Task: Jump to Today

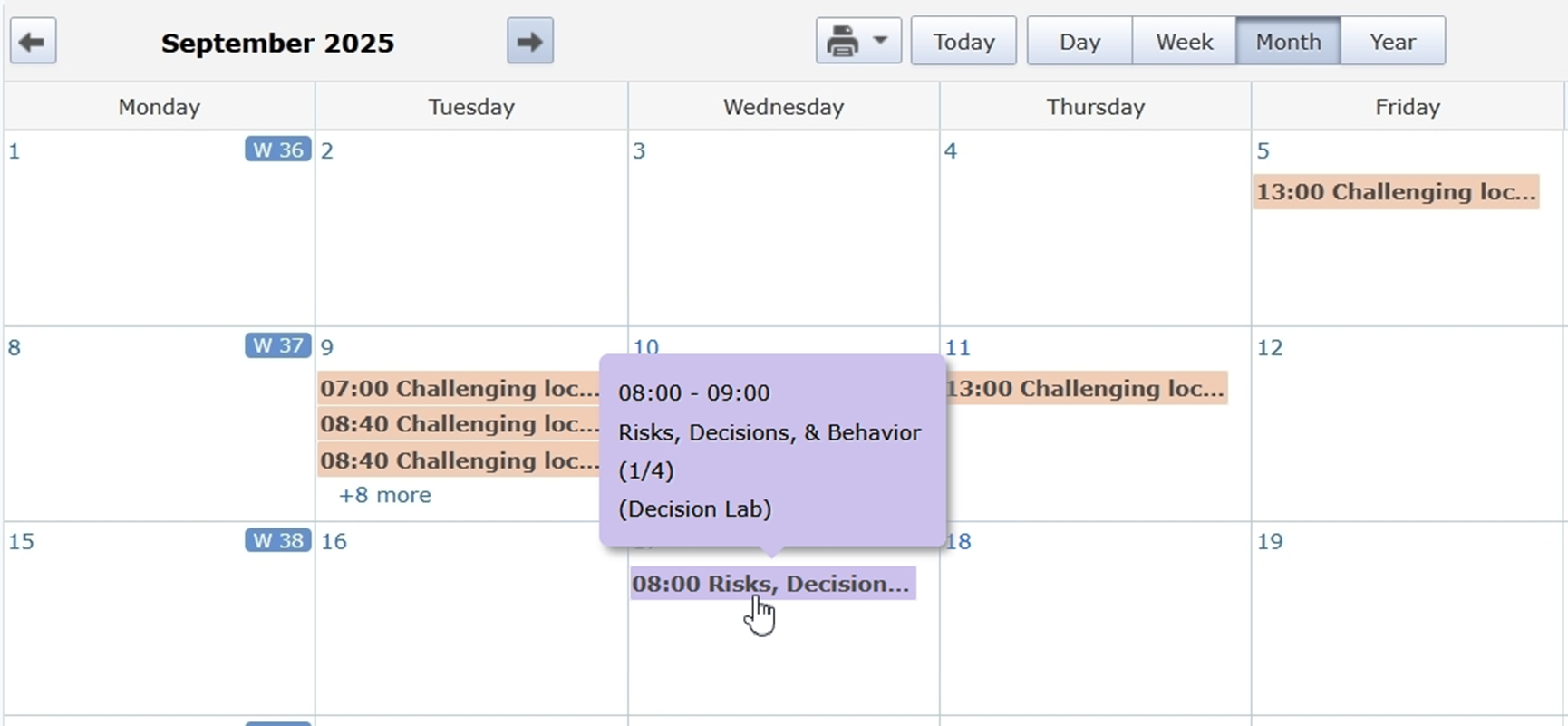Action: click(963, 42)
